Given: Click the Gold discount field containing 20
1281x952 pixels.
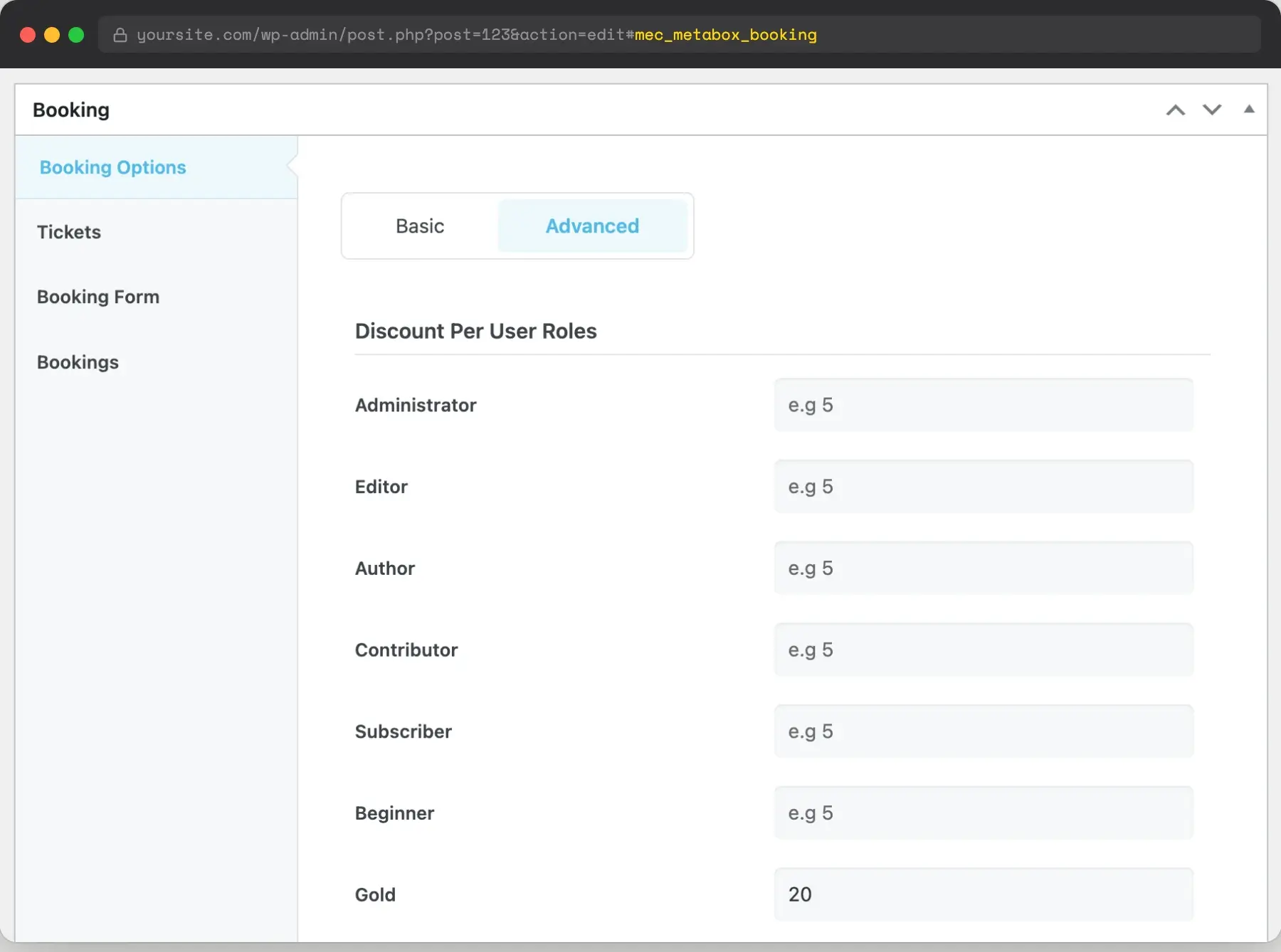Looking at the screenshot, I should 984,894.
